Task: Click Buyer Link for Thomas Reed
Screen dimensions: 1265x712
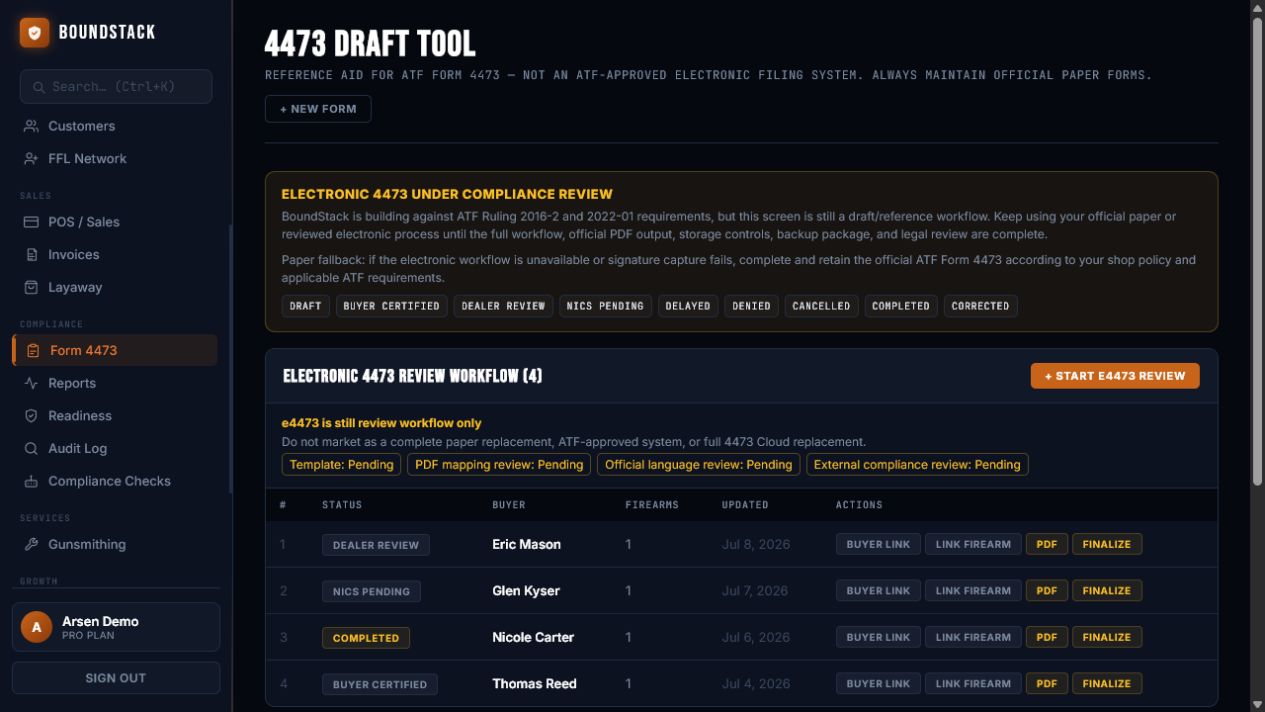Action: 878,684
